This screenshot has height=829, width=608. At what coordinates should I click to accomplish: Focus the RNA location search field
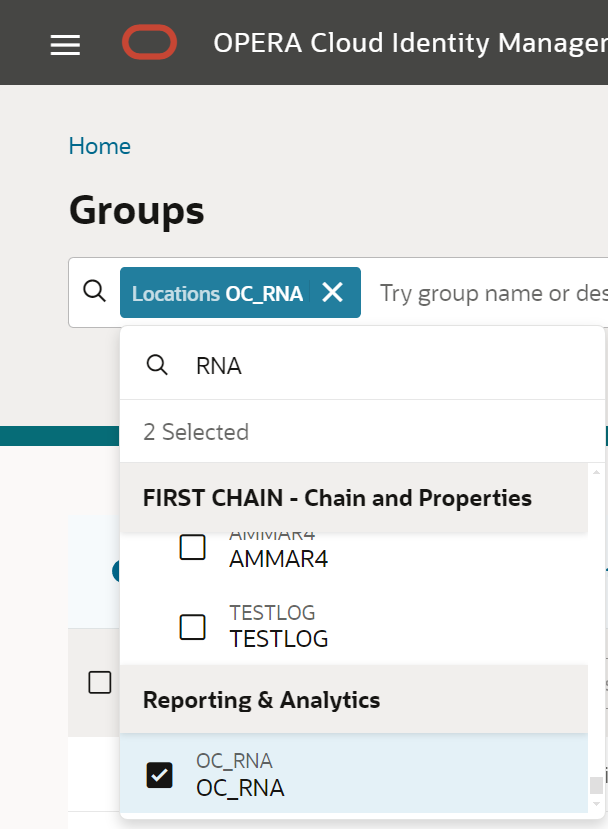pyautogui.click(x=380, y=365)
